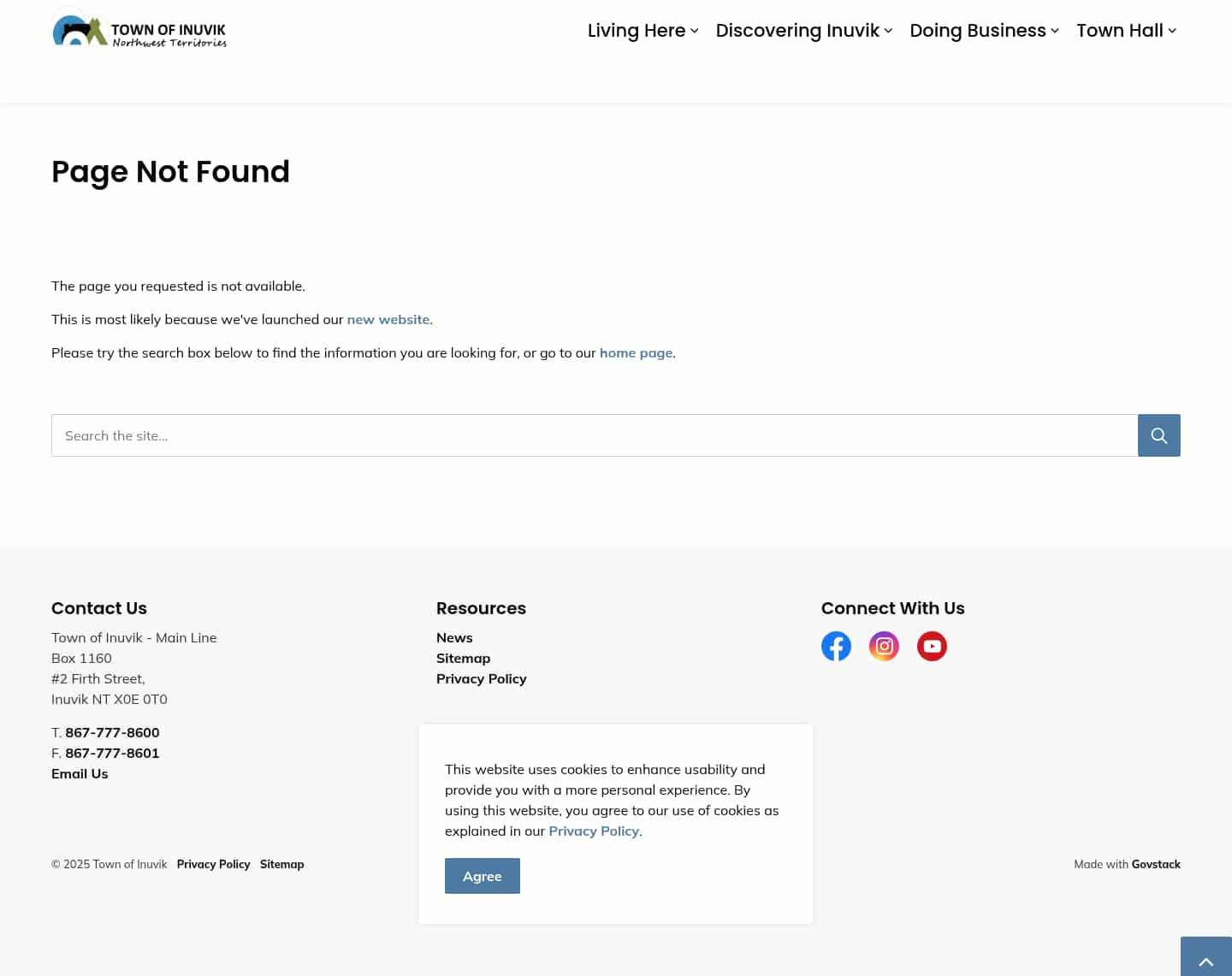
Task: View the Sitemap under Resources
Action: pyautogui.click(x=463, y=658)
